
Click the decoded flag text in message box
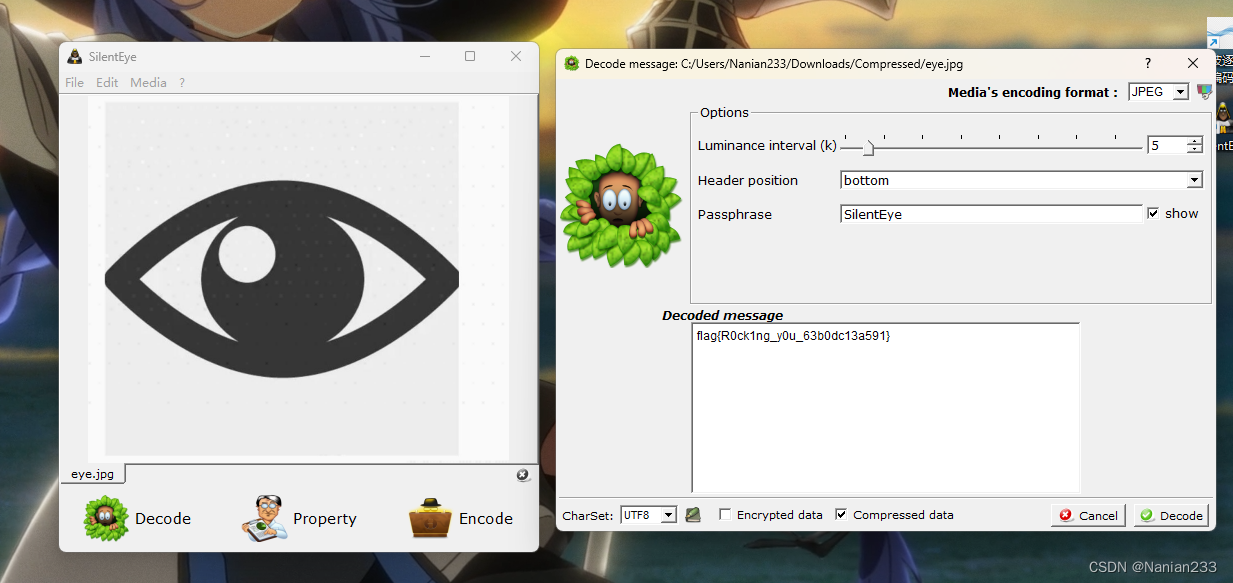793,336
